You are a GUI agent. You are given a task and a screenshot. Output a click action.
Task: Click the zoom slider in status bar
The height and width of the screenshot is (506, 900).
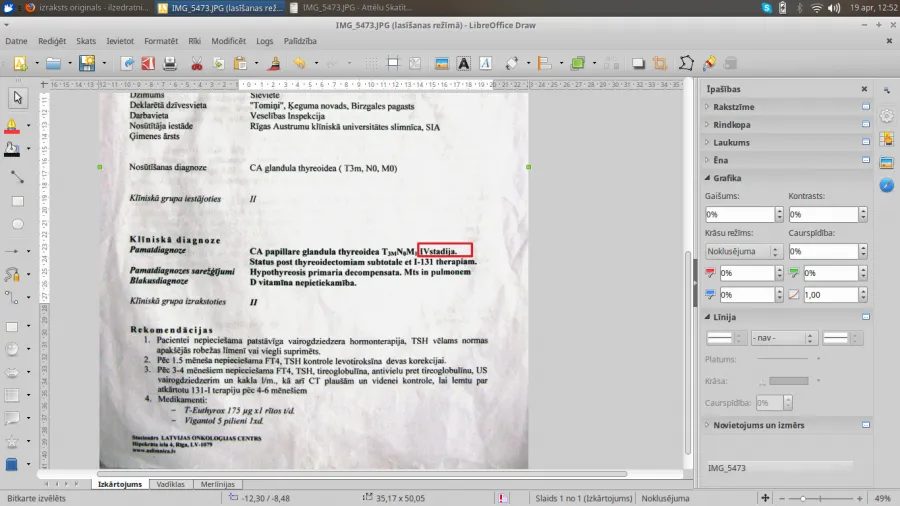click(x=820, y=498)
